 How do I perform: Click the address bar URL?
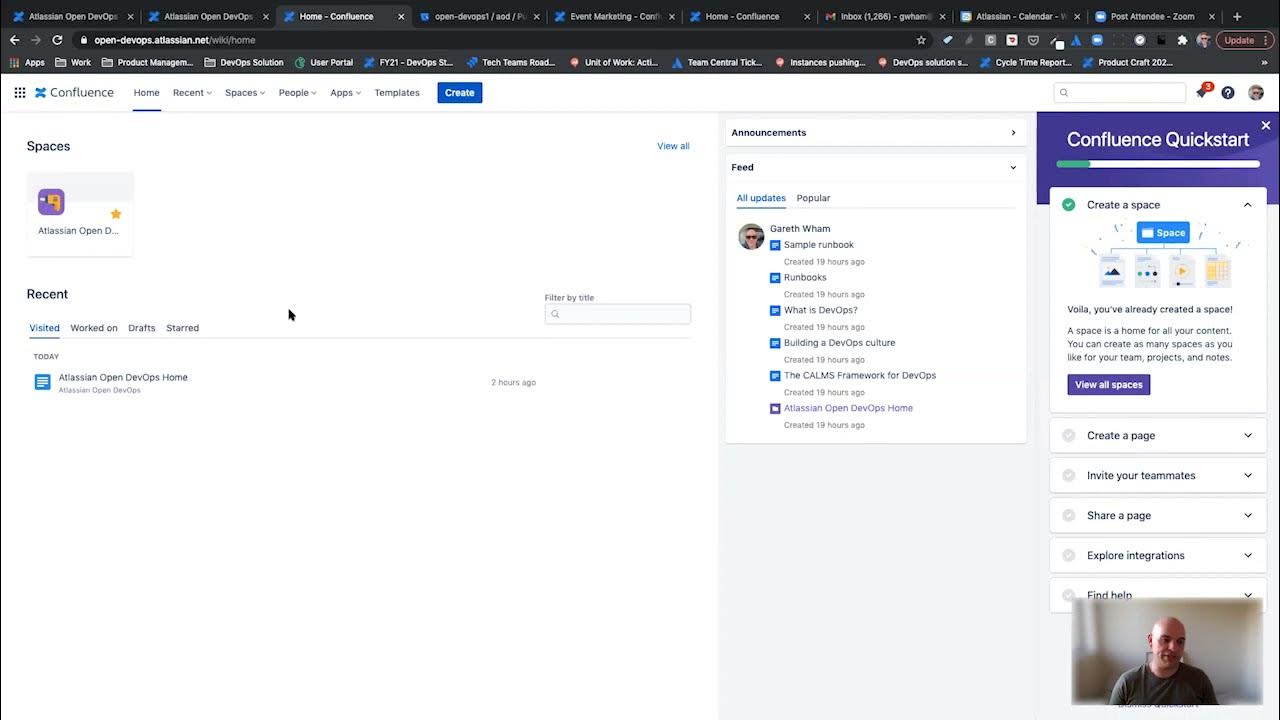click(175, 40)
